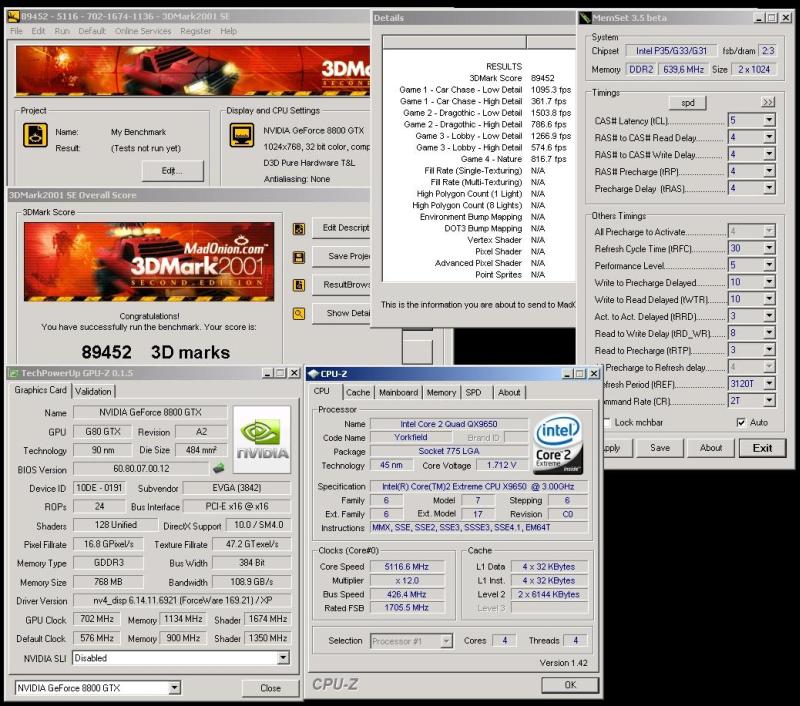Open Read to Write Delay (tRD_WR) dropdown

tap(769, 333)
